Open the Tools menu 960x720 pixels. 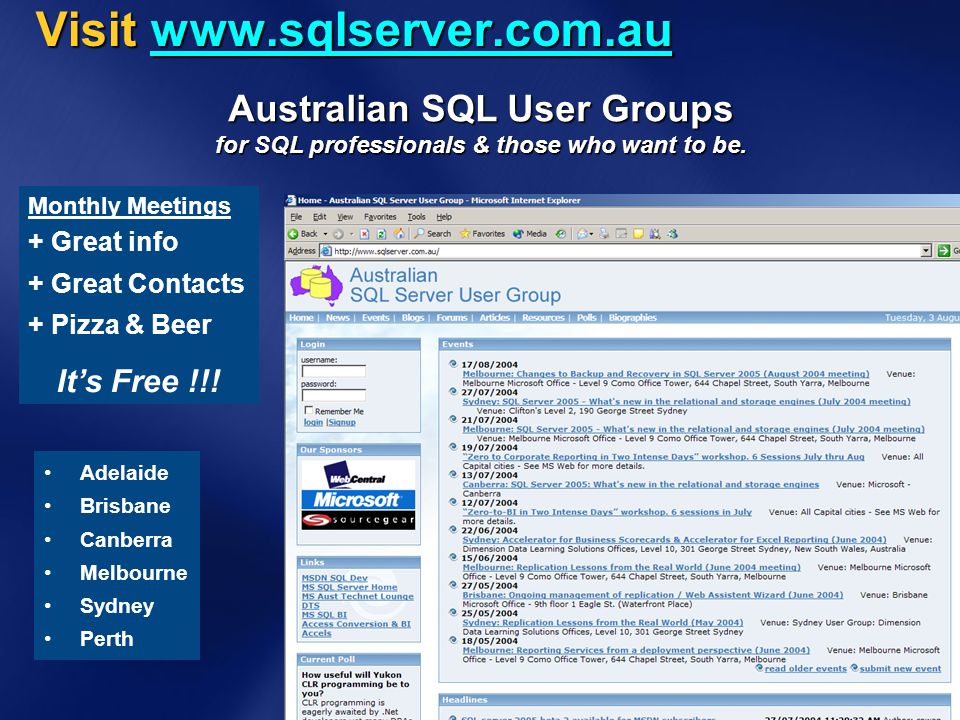tap(416, 217)
